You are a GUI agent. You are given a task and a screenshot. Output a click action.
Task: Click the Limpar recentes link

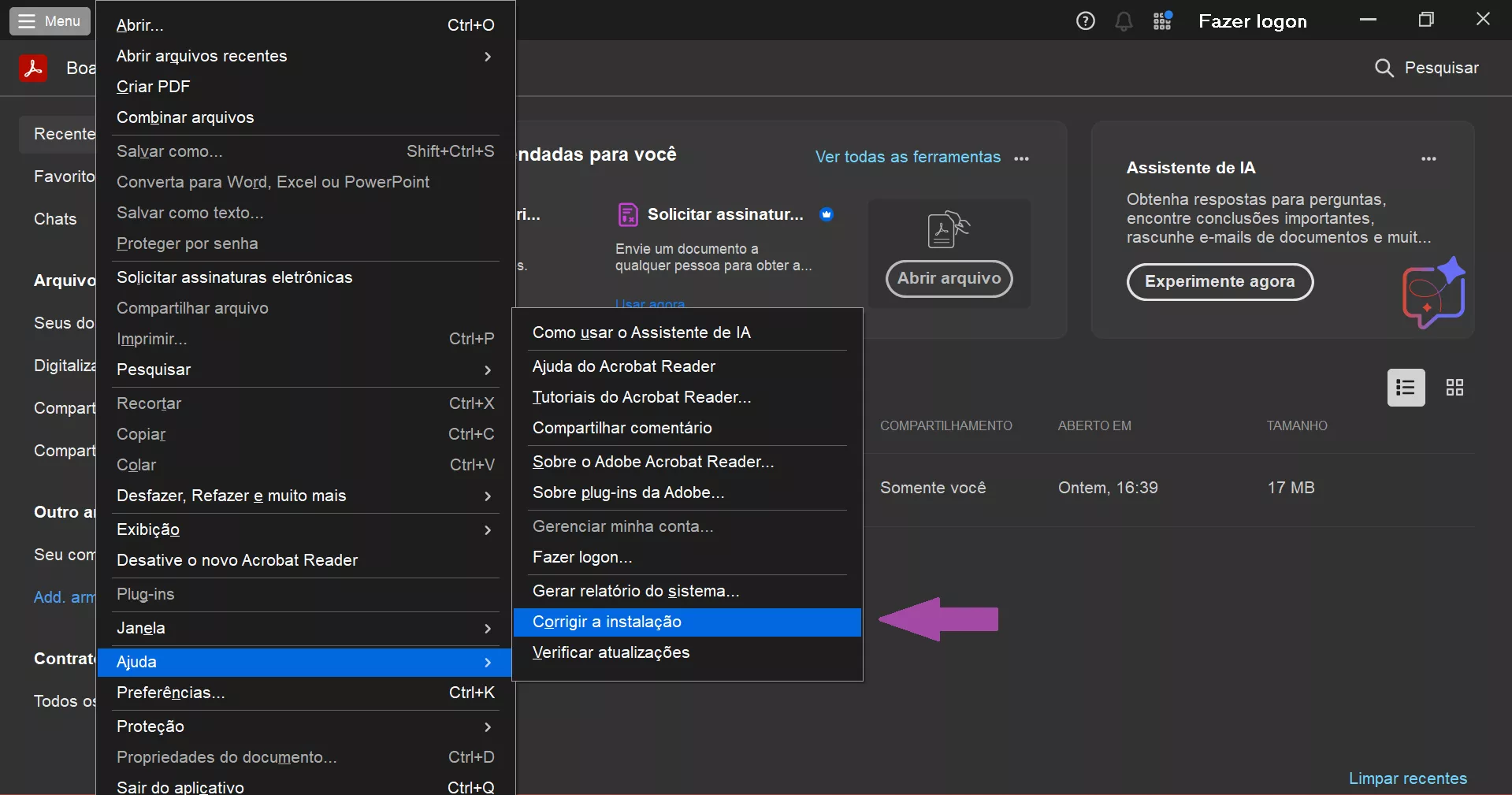[1408, 778]
